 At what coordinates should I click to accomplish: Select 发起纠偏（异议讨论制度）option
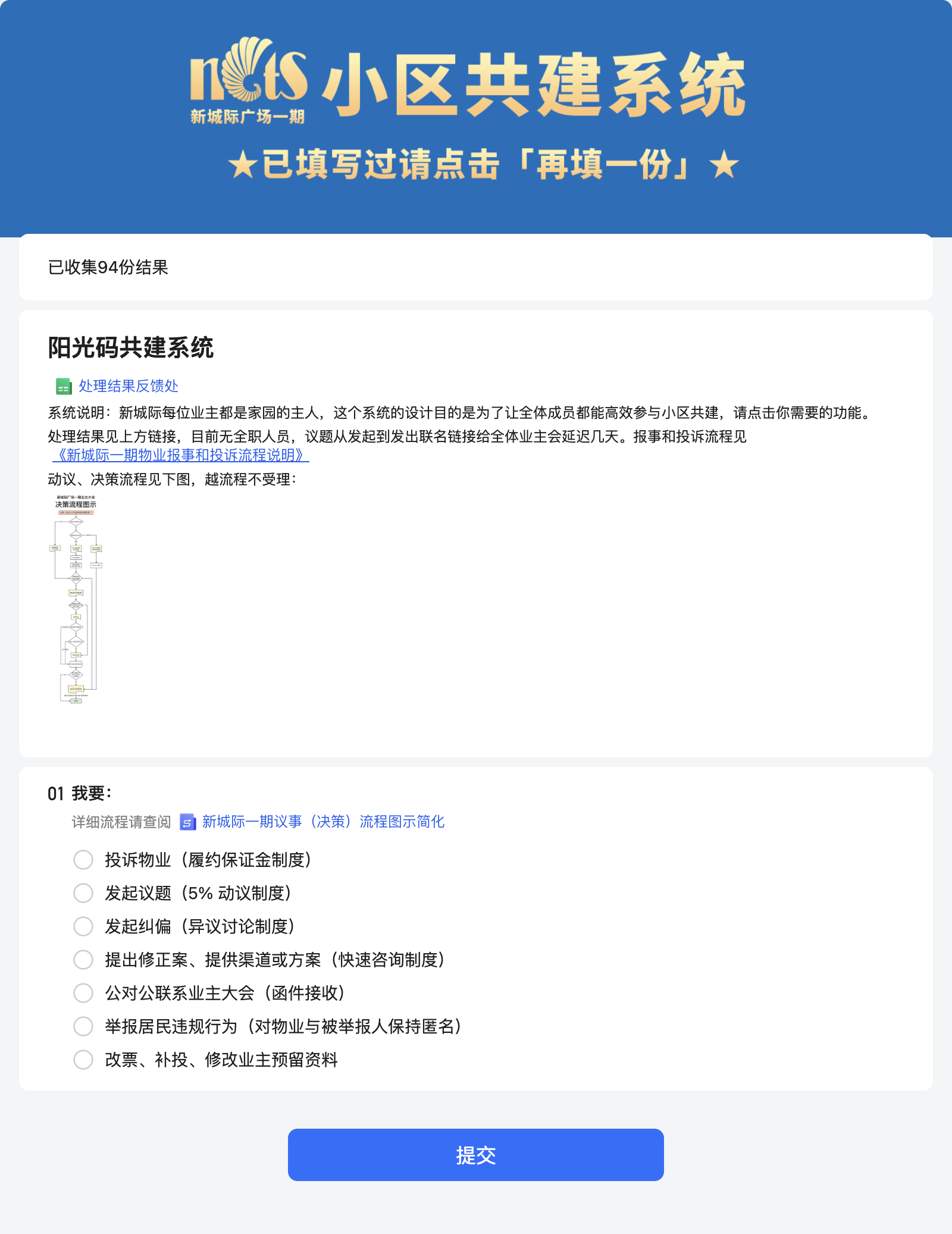(x=83, y=926)
